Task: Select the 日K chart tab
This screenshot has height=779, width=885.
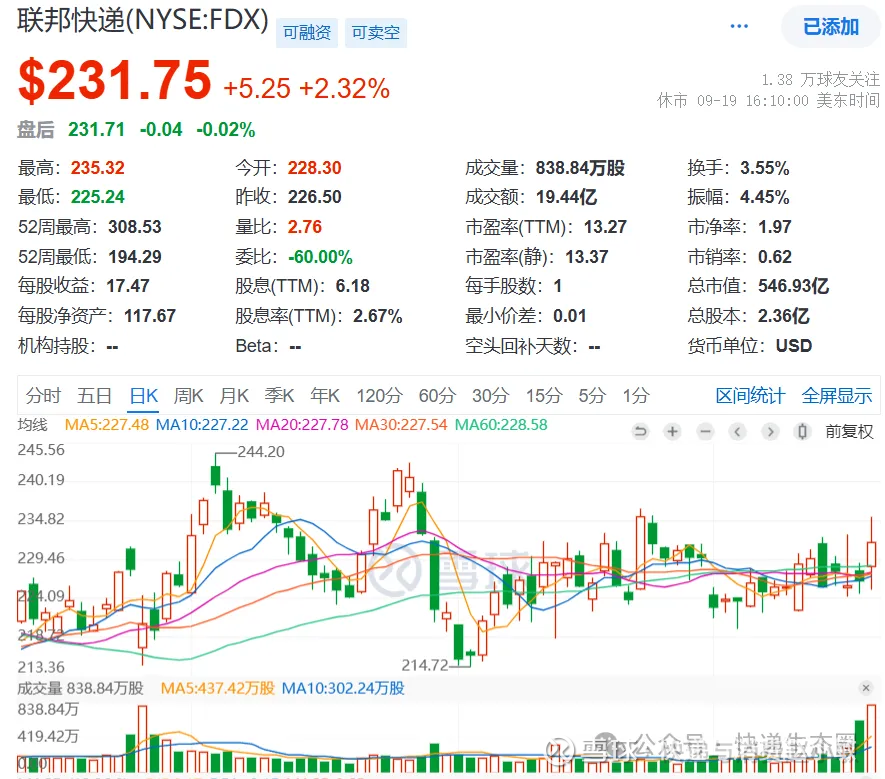Action: 144,396
